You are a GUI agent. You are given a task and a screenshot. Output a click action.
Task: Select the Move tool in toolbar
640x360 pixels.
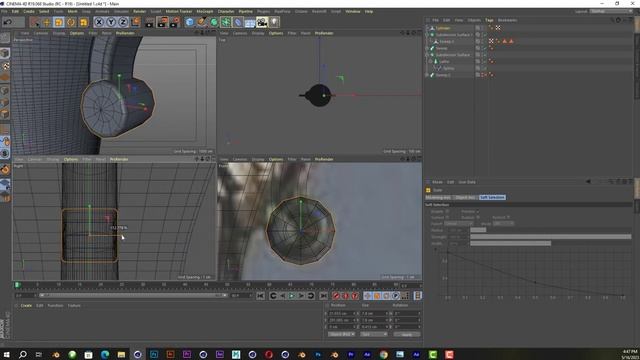pyautogui.click(x=47, y=22)
